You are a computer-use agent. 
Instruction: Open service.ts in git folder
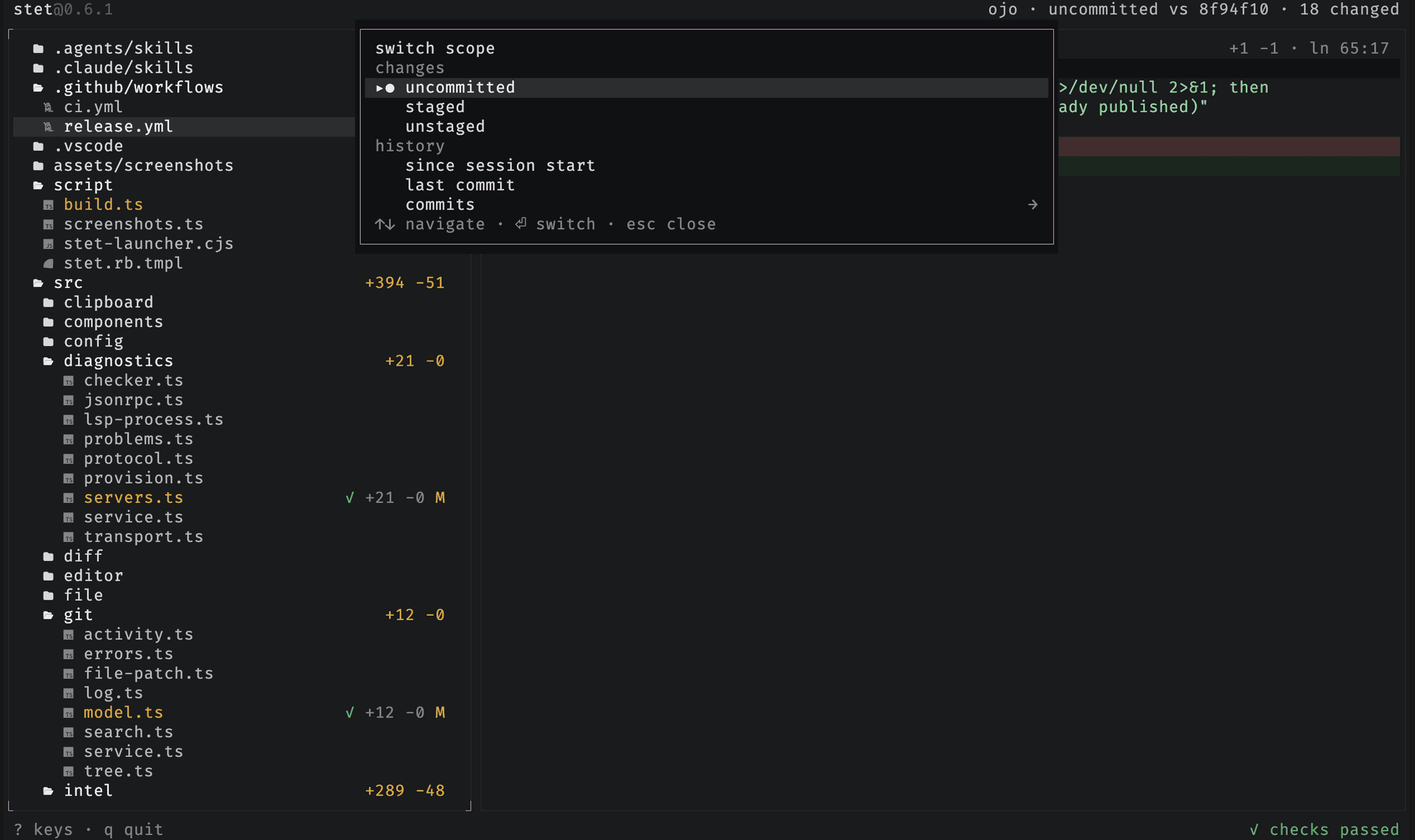134,752
